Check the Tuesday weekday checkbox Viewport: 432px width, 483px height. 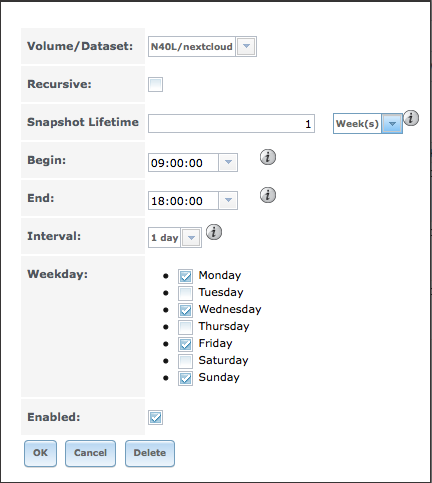tap(185, 293)
